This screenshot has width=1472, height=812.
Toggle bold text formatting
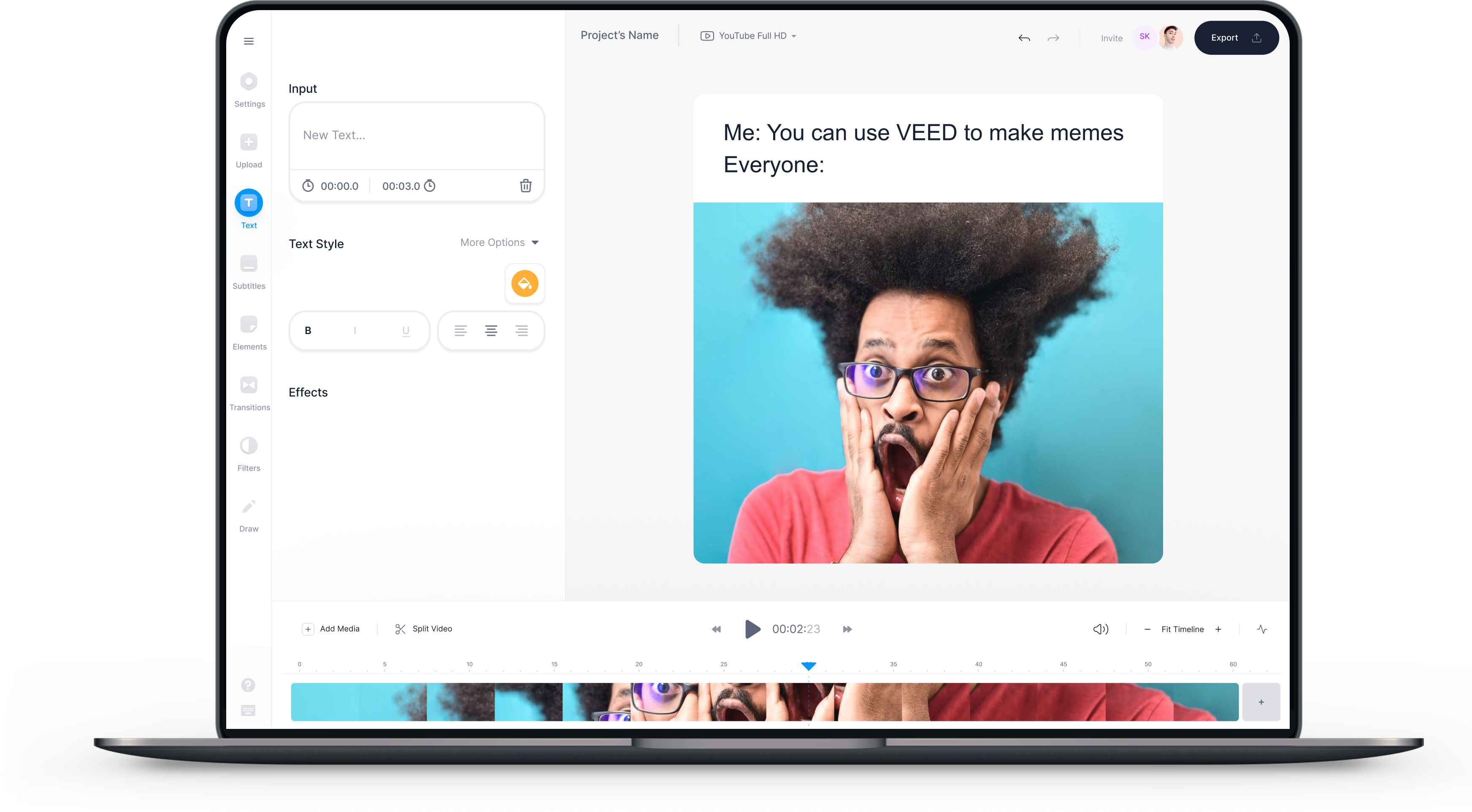tap(308, 330)
